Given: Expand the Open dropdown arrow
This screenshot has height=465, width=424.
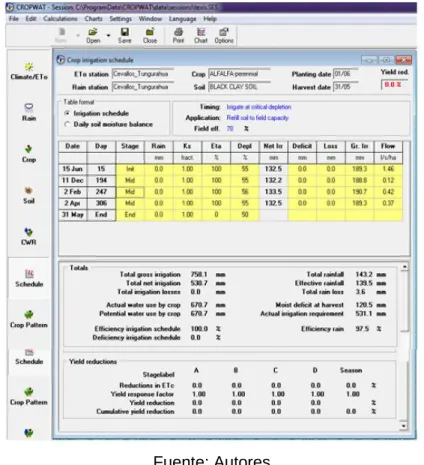Looking at the screenshot, I should 108,35.
